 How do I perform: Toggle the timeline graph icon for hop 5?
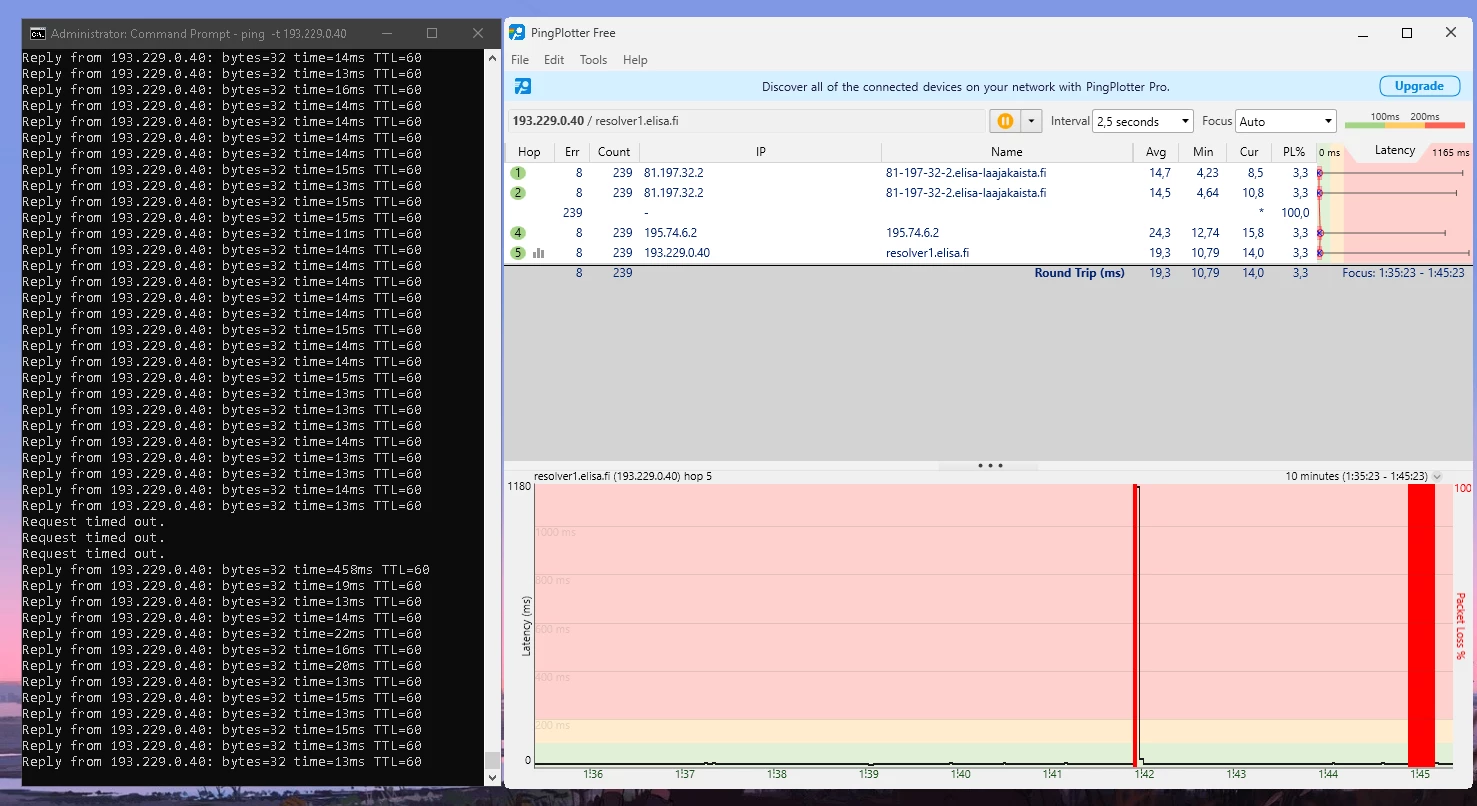539,253
